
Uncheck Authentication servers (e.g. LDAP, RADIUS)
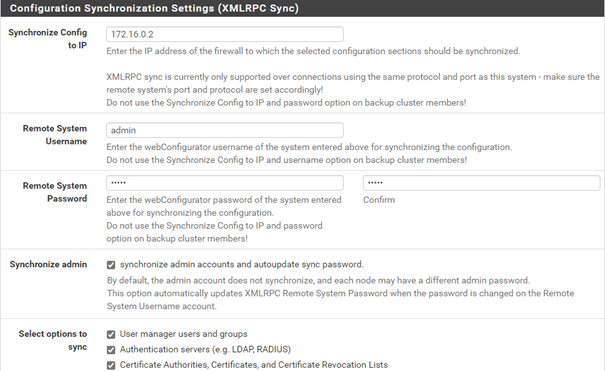[111, 350]
